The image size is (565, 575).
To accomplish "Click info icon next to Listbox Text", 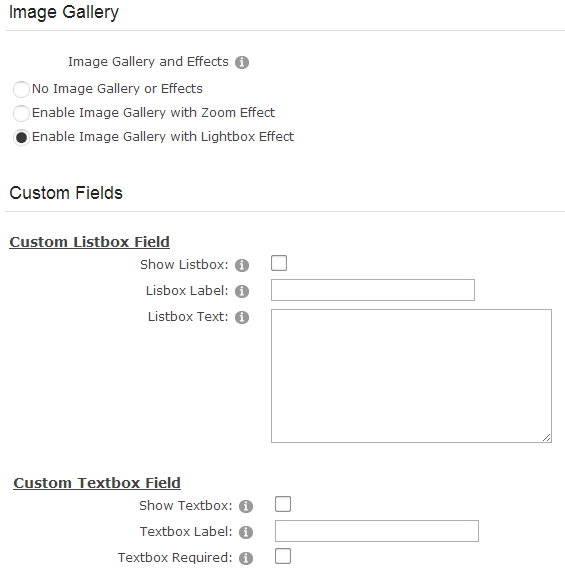I will 242,317.
